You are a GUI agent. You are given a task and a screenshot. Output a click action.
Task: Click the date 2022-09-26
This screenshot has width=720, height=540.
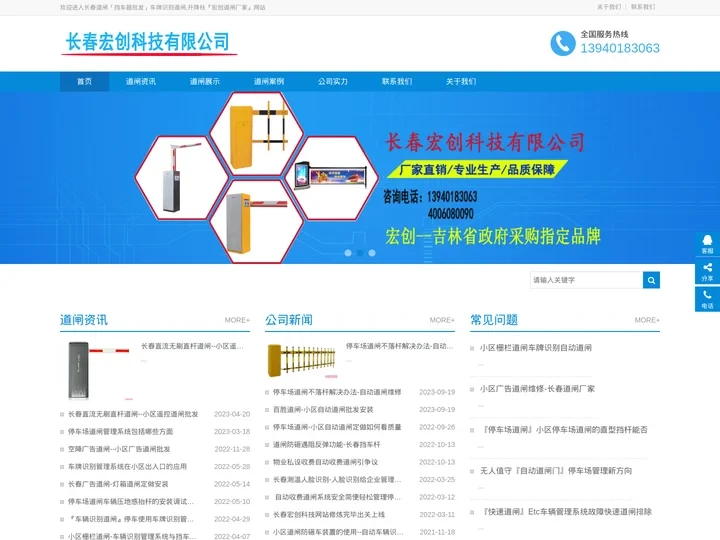[437, 427]
